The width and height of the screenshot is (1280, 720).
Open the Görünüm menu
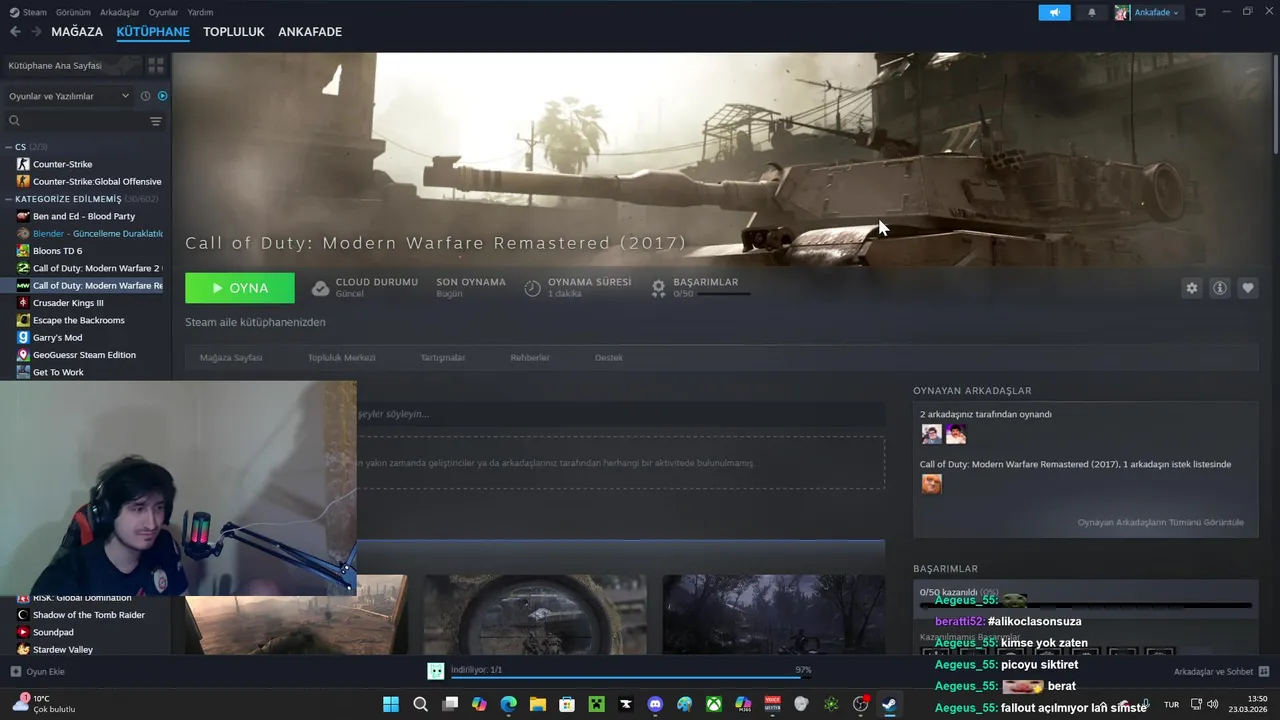73,12
